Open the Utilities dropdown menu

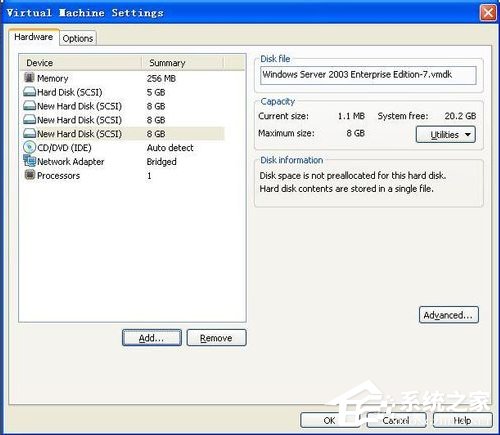click(446, 135)
